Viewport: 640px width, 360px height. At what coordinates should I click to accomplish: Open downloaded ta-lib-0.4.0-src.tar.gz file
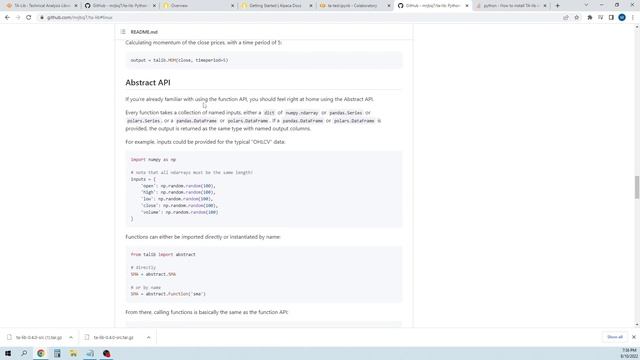pos(109,338)
